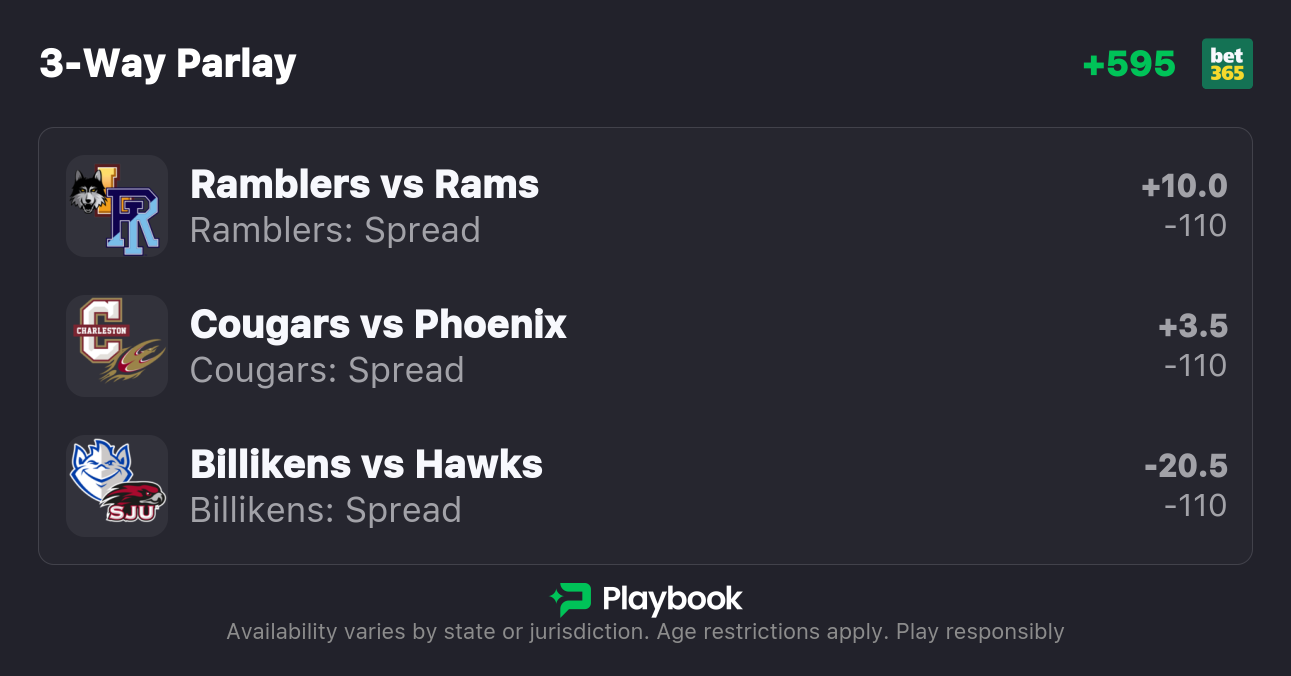Select the Charleston Cougars C logo

pyautogui.click(x=100, y=330)
